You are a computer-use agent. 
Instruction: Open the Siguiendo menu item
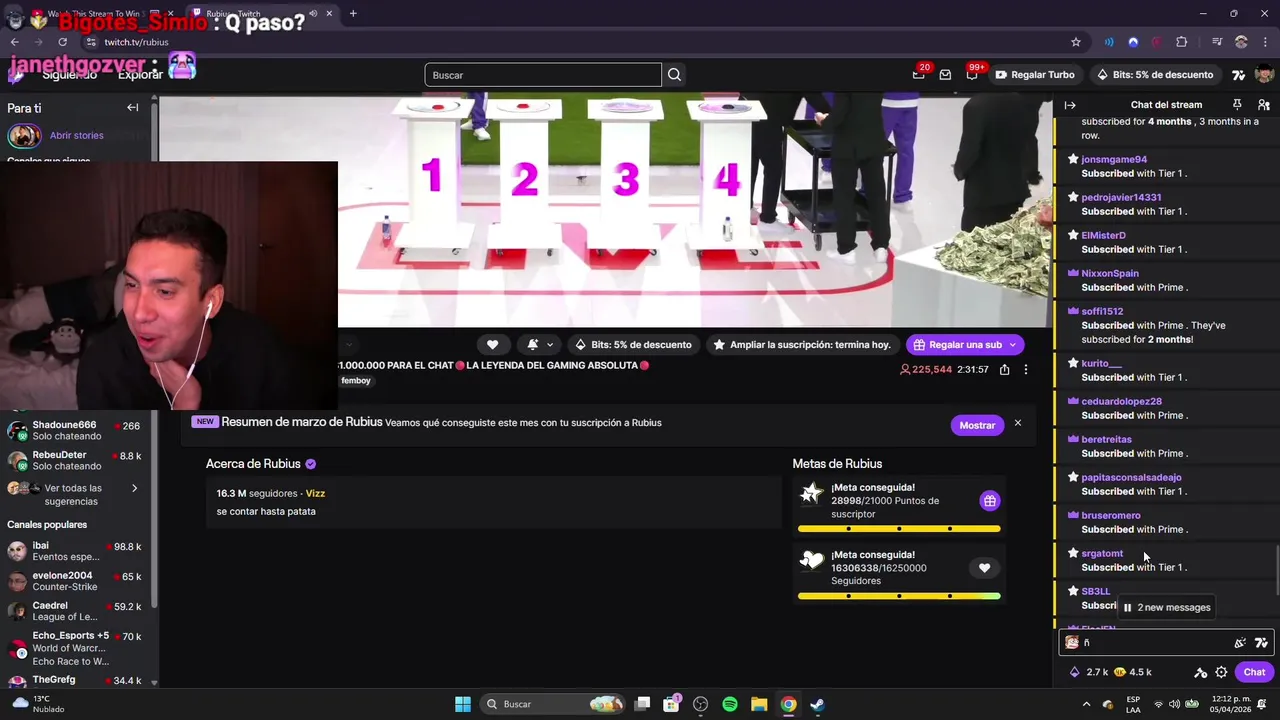pyautogui.click(x=70, y=75)
